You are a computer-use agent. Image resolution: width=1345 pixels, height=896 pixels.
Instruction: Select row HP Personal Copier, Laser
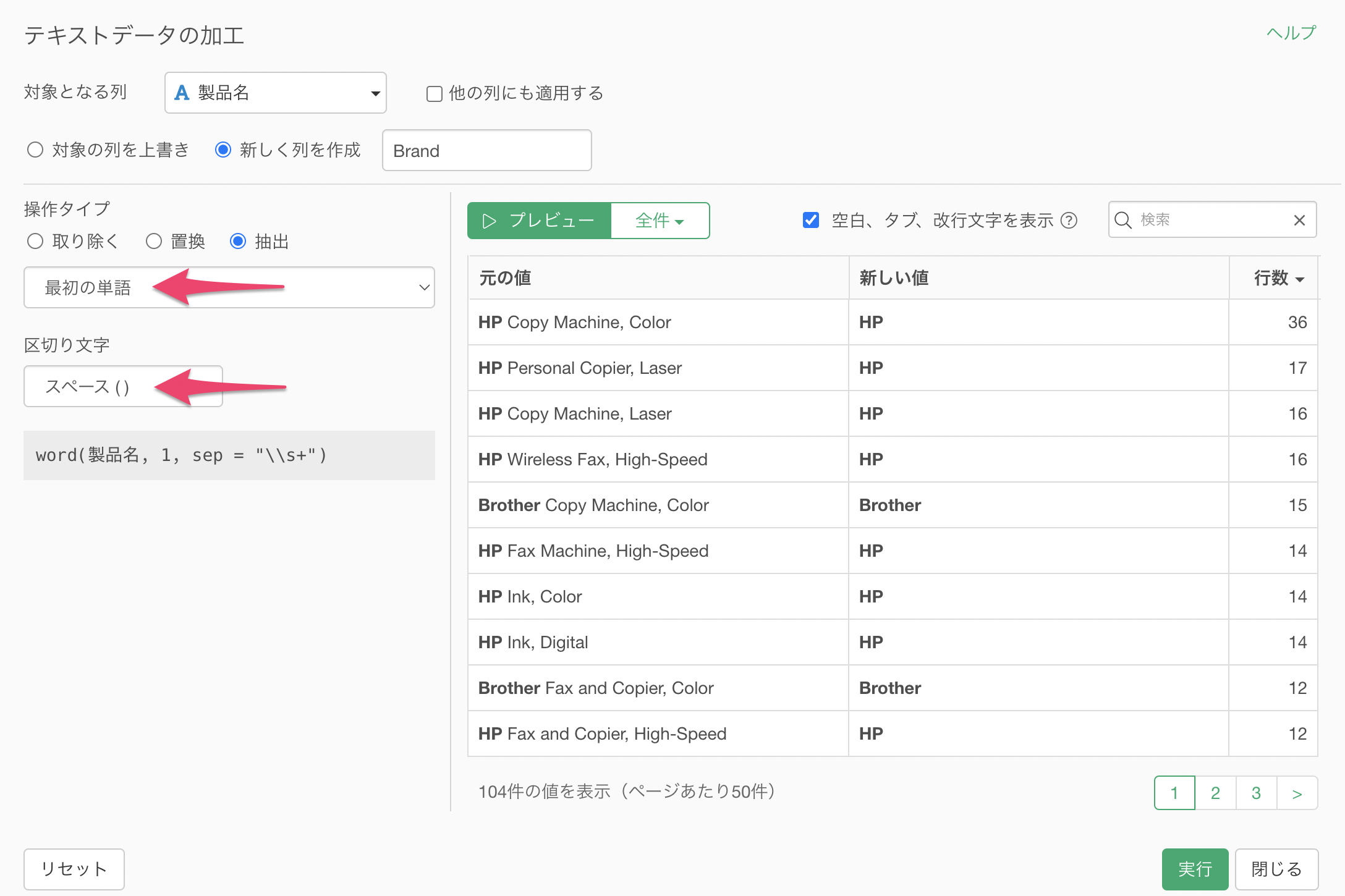point(893,368)
